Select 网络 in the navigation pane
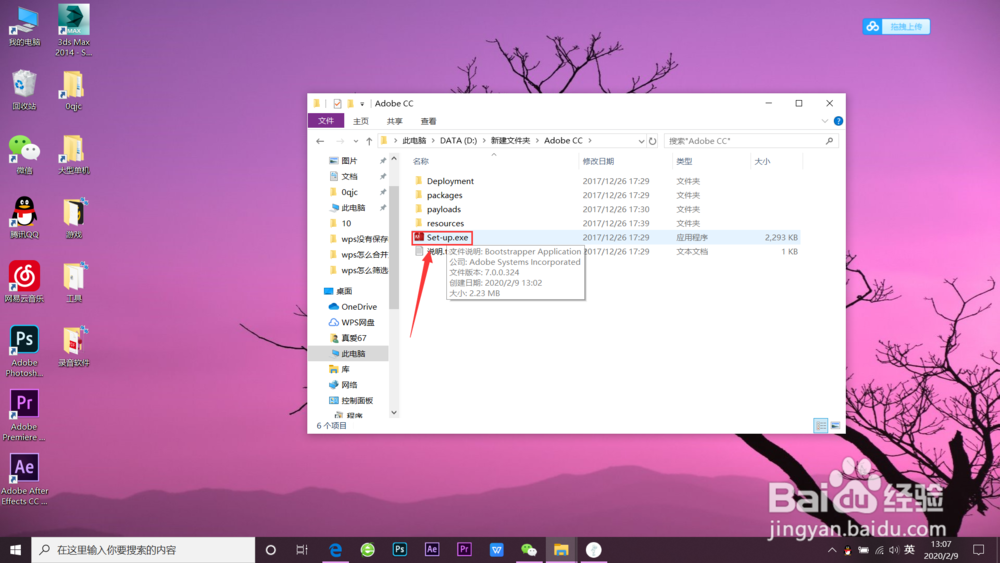1000x563 pixels. (349, 385)
